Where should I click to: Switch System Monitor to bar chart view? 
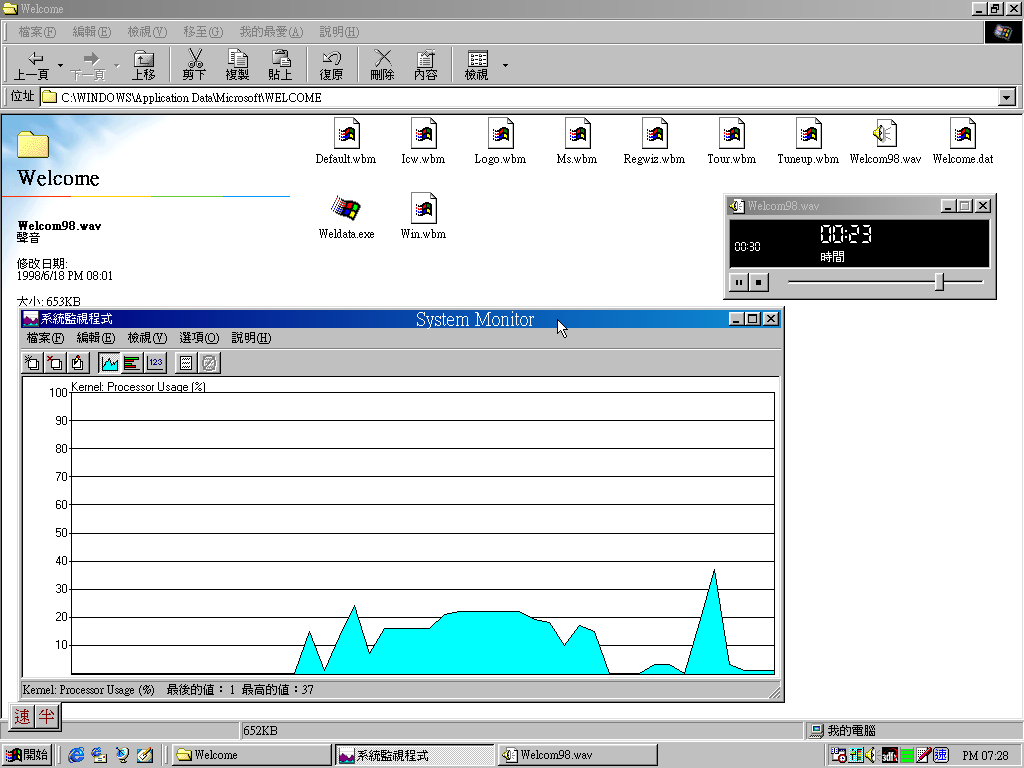pyautogui.click(x=132, y=362)
